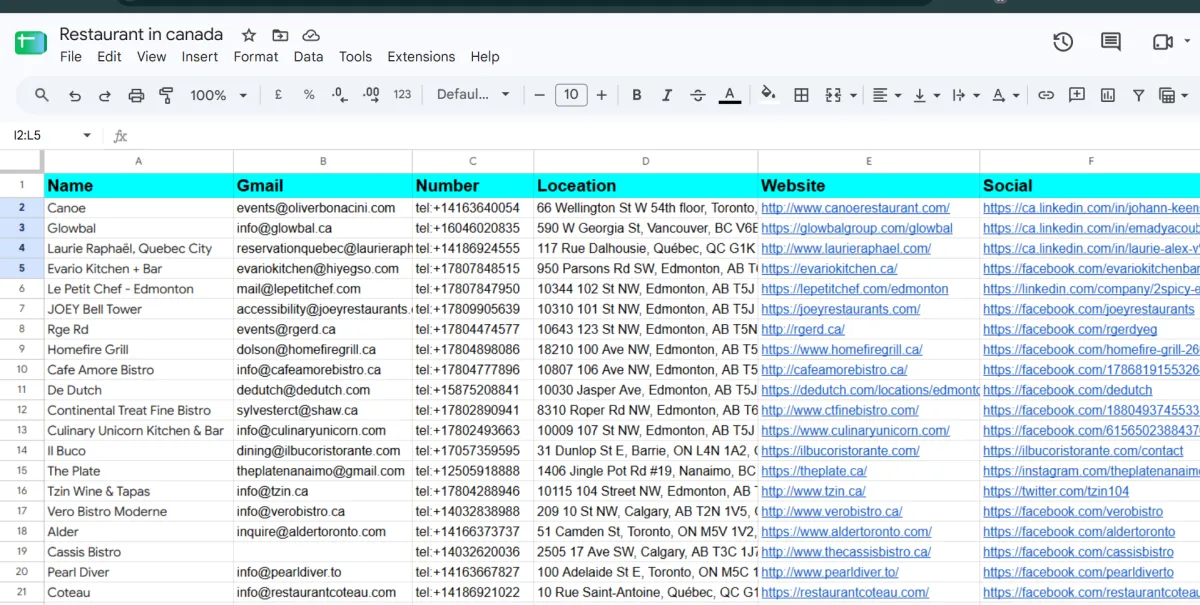Open the Help menu

[485, 57]
